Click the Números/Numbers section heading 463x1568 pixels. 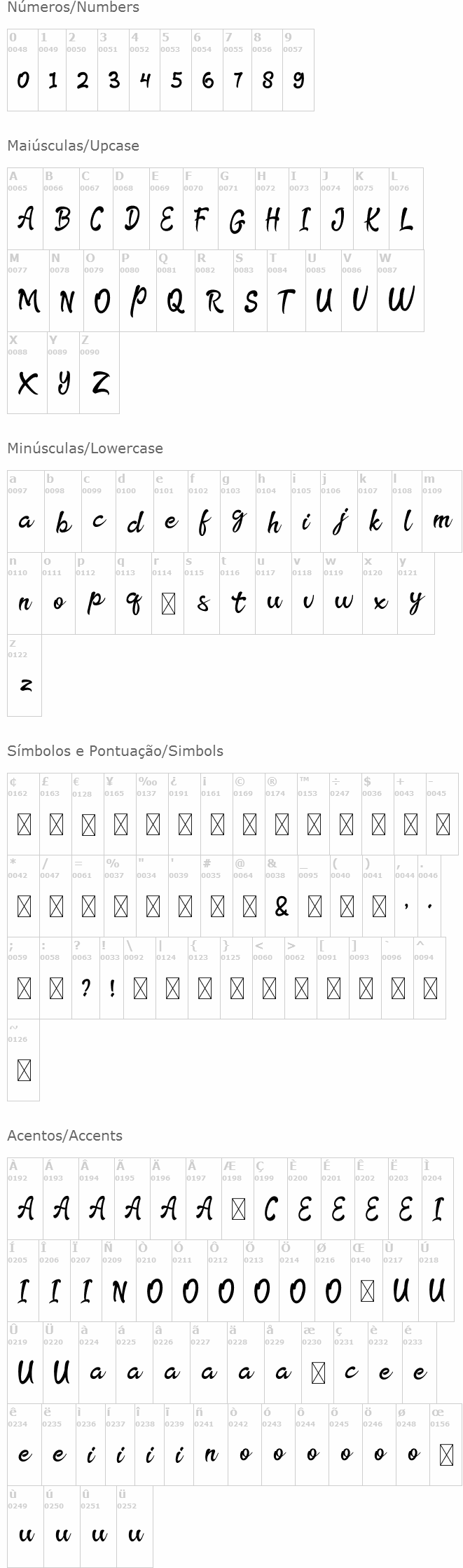(73, 8)
